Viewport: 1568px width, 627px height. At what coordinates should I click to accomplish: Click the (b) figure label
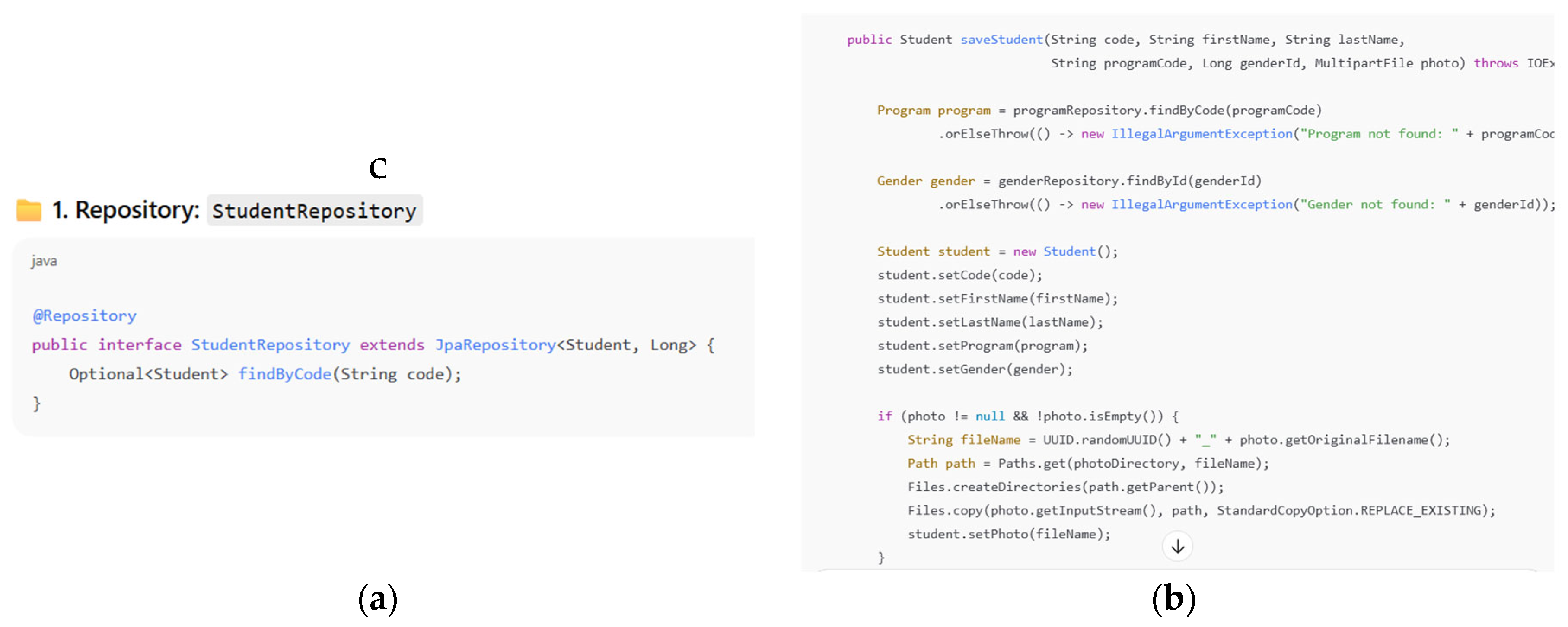(1173, 598)
